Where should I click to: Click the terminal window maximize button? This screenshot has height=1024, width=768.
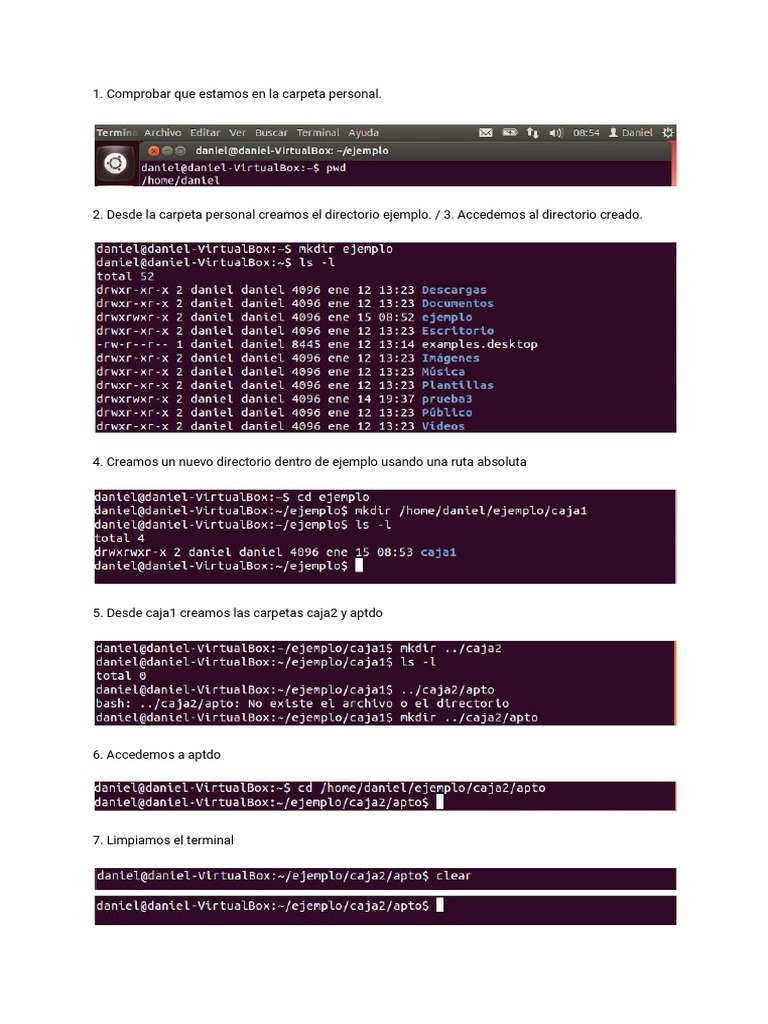coord(179,151)
